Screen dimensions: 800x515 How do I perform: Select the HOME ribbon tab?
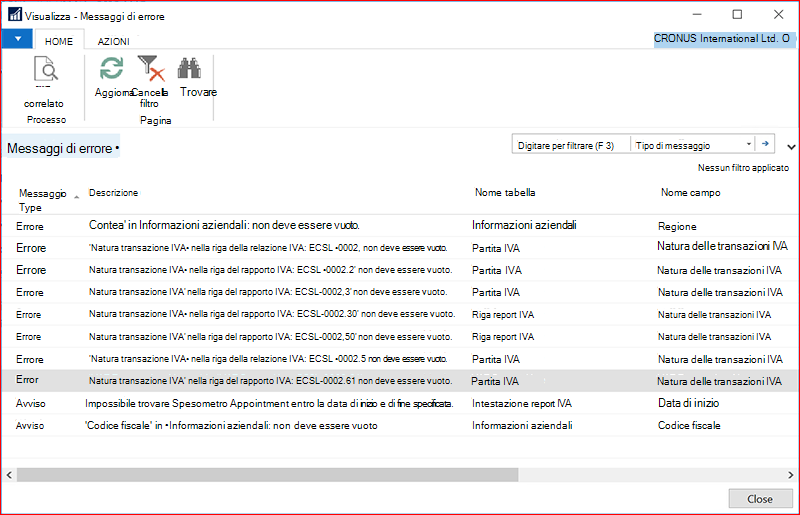coord(59,41)
